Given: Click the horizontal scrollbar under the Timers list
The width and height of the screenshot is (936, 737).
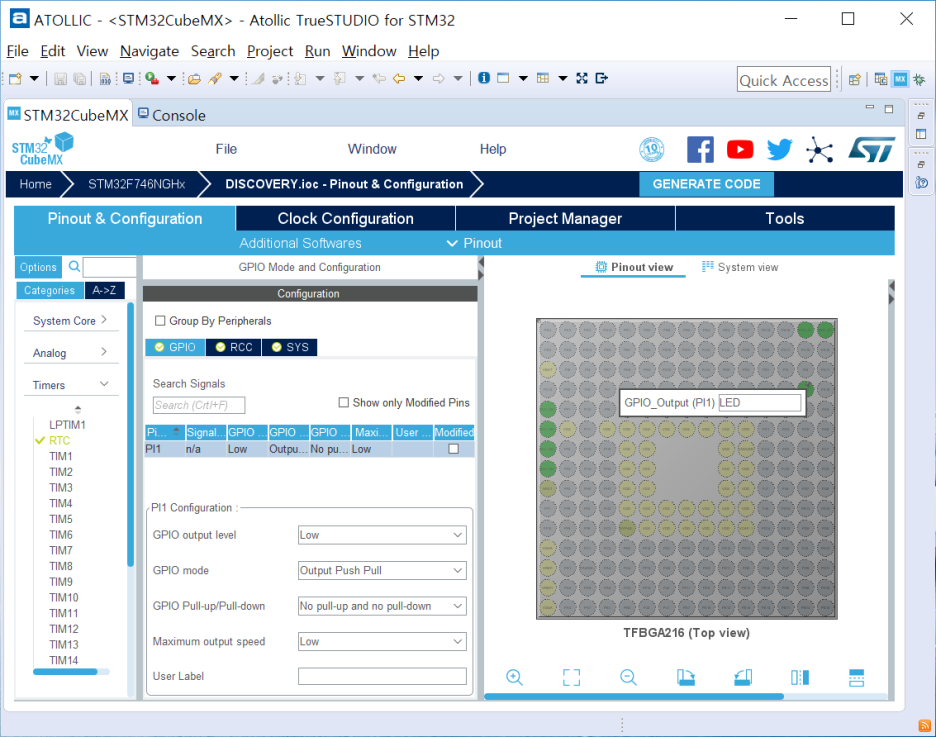Looking at the screenshot, I should click(x=65, y=672).
